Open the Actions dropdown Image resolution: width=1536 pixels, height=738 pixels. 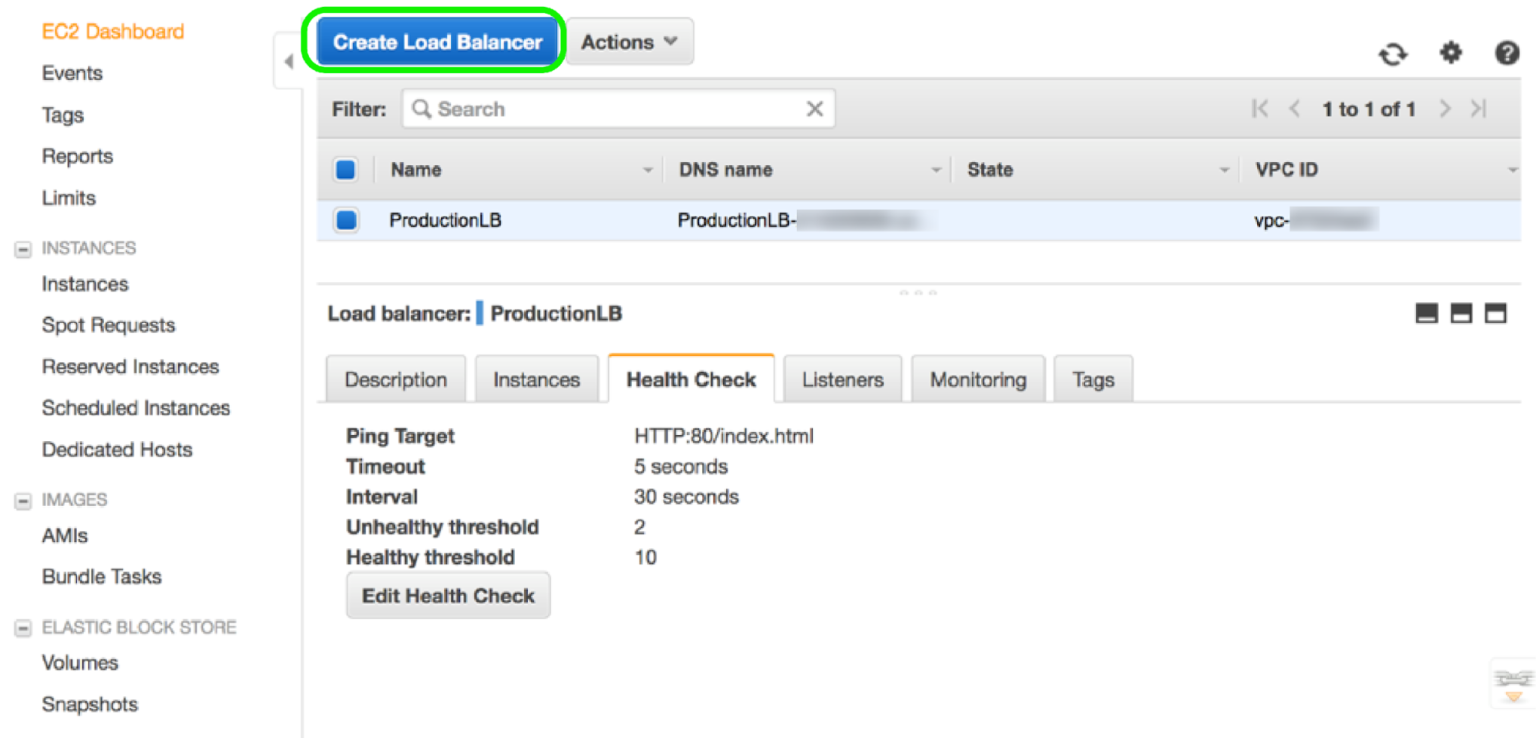click(x=628, y=41)
